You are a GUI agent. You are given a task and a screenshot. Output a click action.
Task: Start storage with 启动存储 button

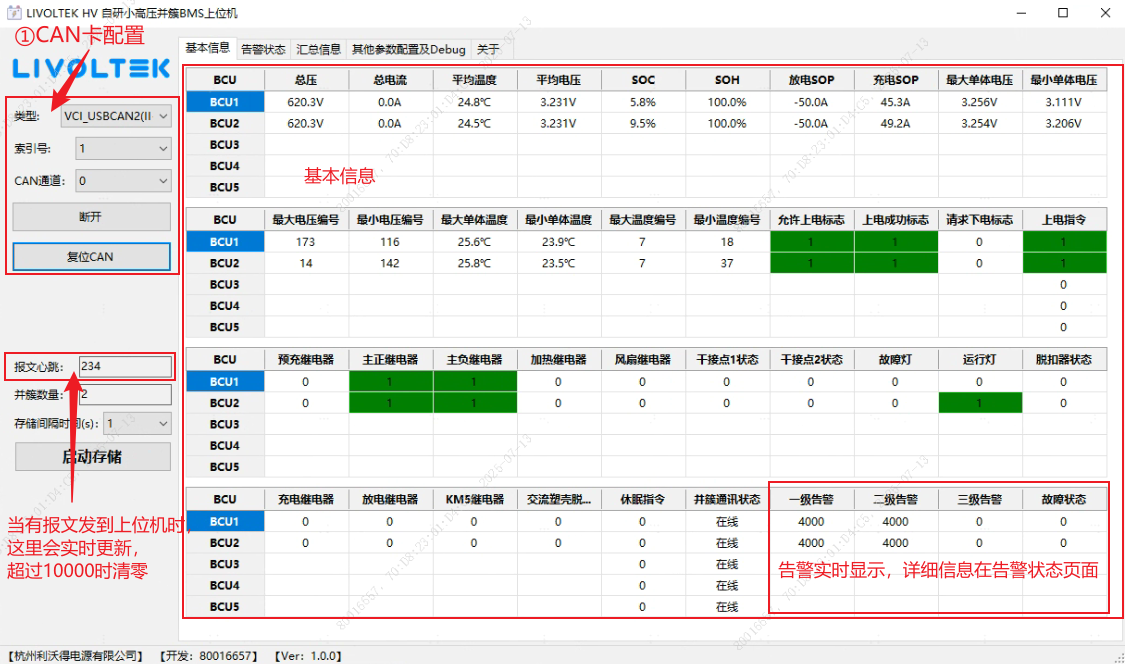pyautogui.click(x=92, y=457)
